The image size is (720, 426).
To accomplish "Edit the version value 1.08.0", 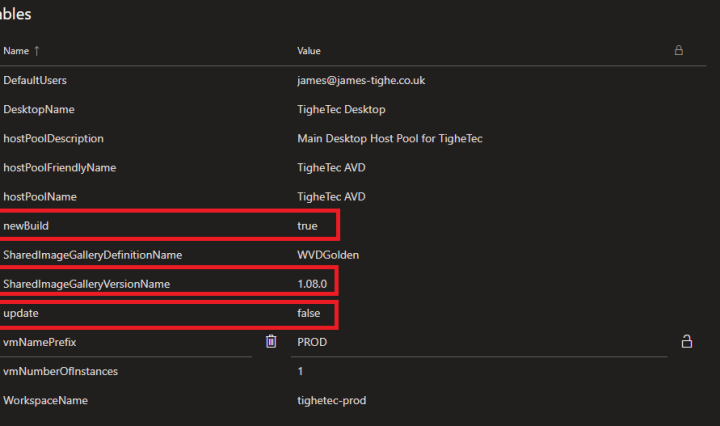I will (x=313, y=284).
